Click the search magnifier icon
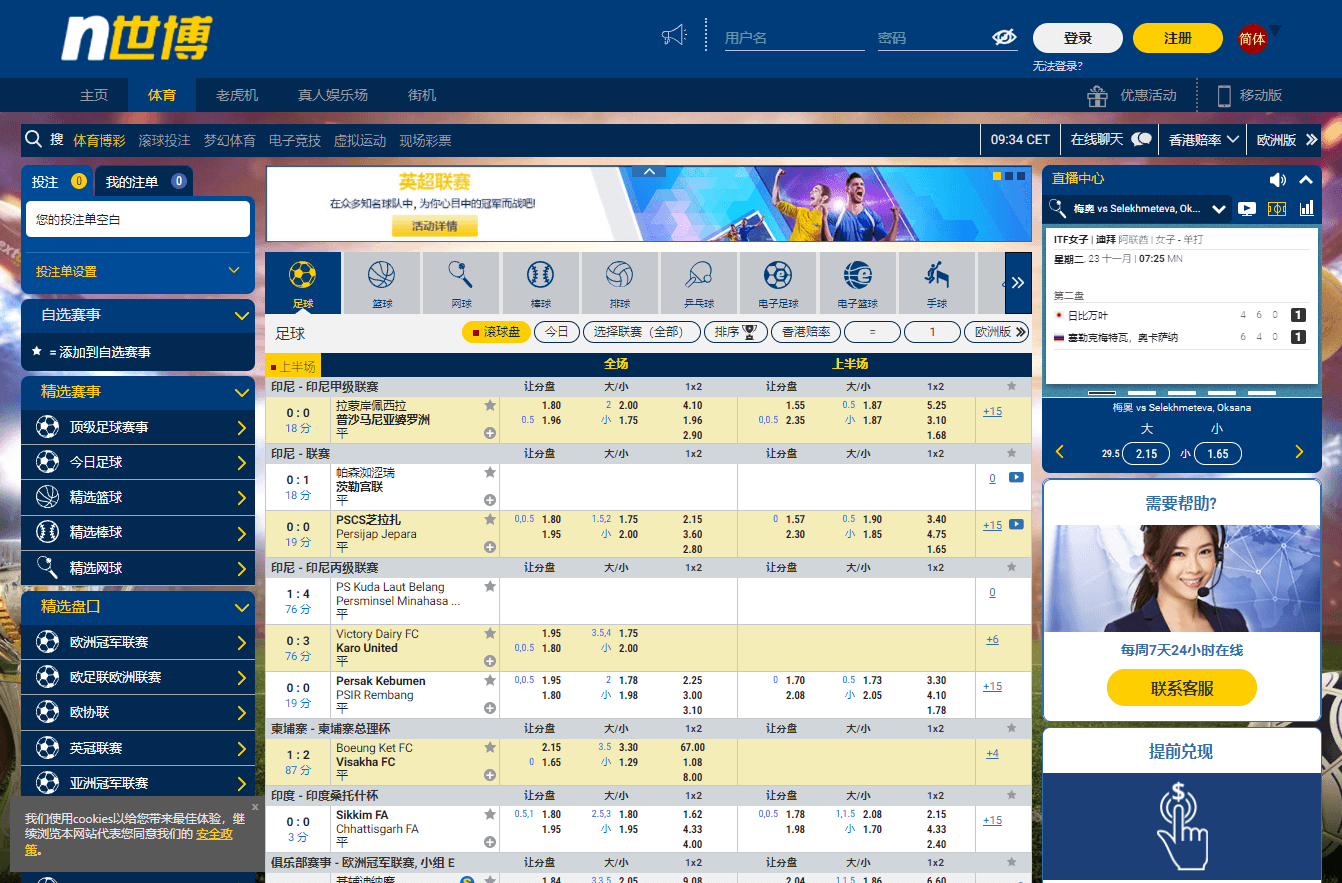This screenshot has height=883, width=1342. point(33,140)
